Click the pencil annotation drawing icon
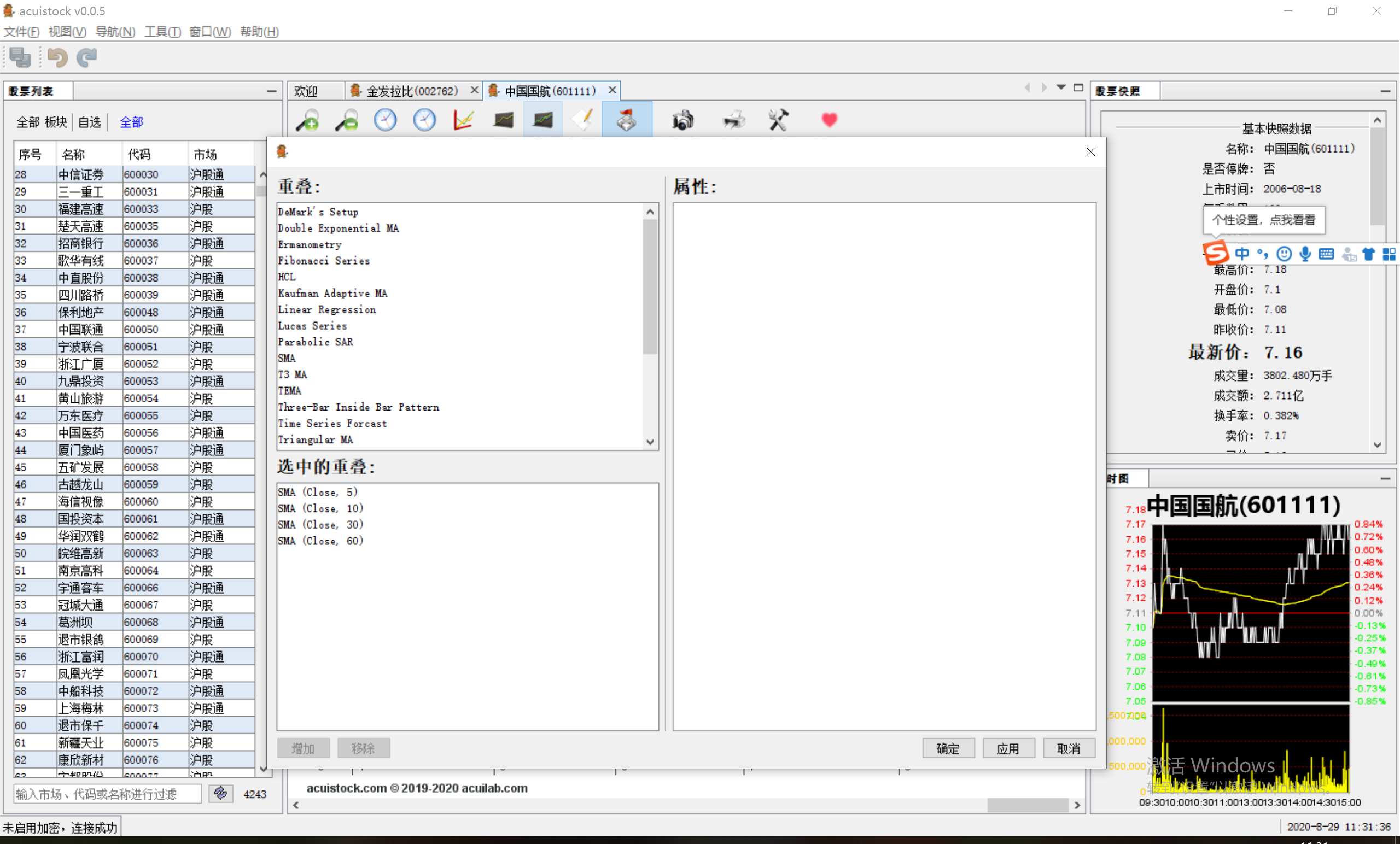The height and width of the screenshot is (844, 1400). tap(583, 120)
